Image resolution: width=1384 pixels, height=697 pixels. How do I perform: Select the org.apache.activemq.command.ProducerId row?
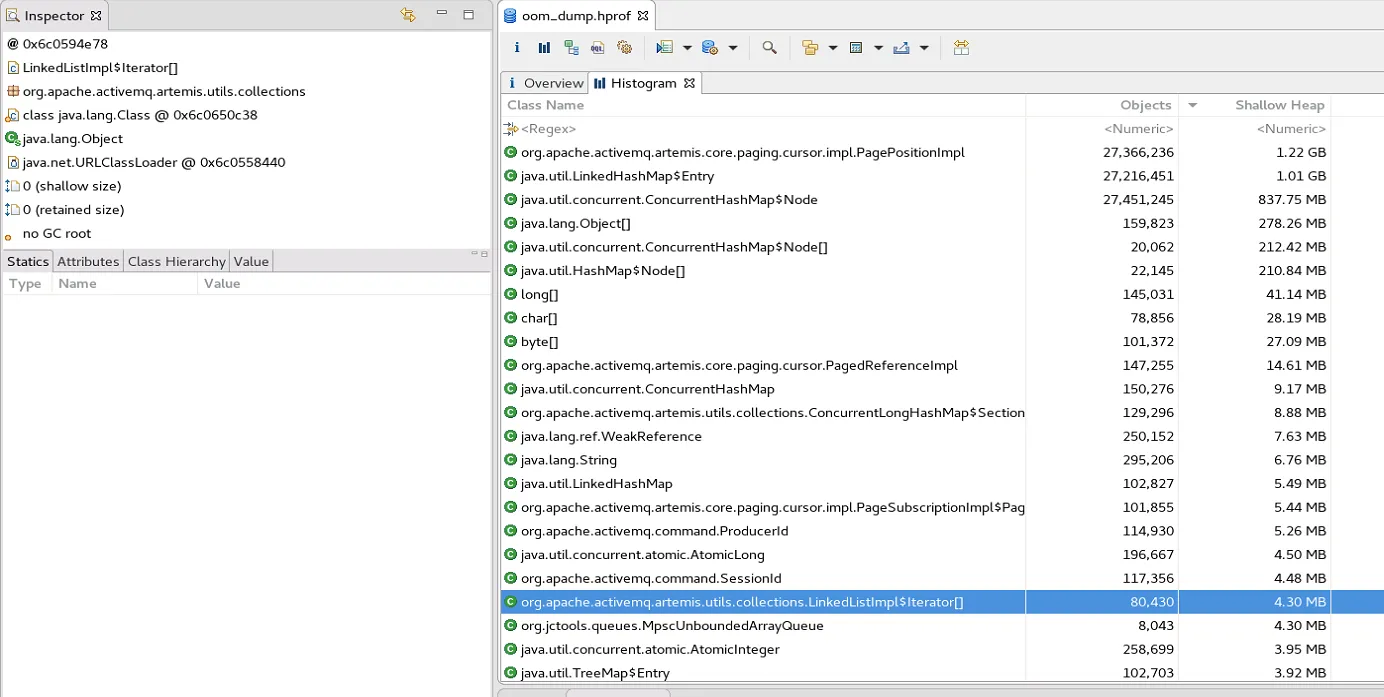[942, 531]
